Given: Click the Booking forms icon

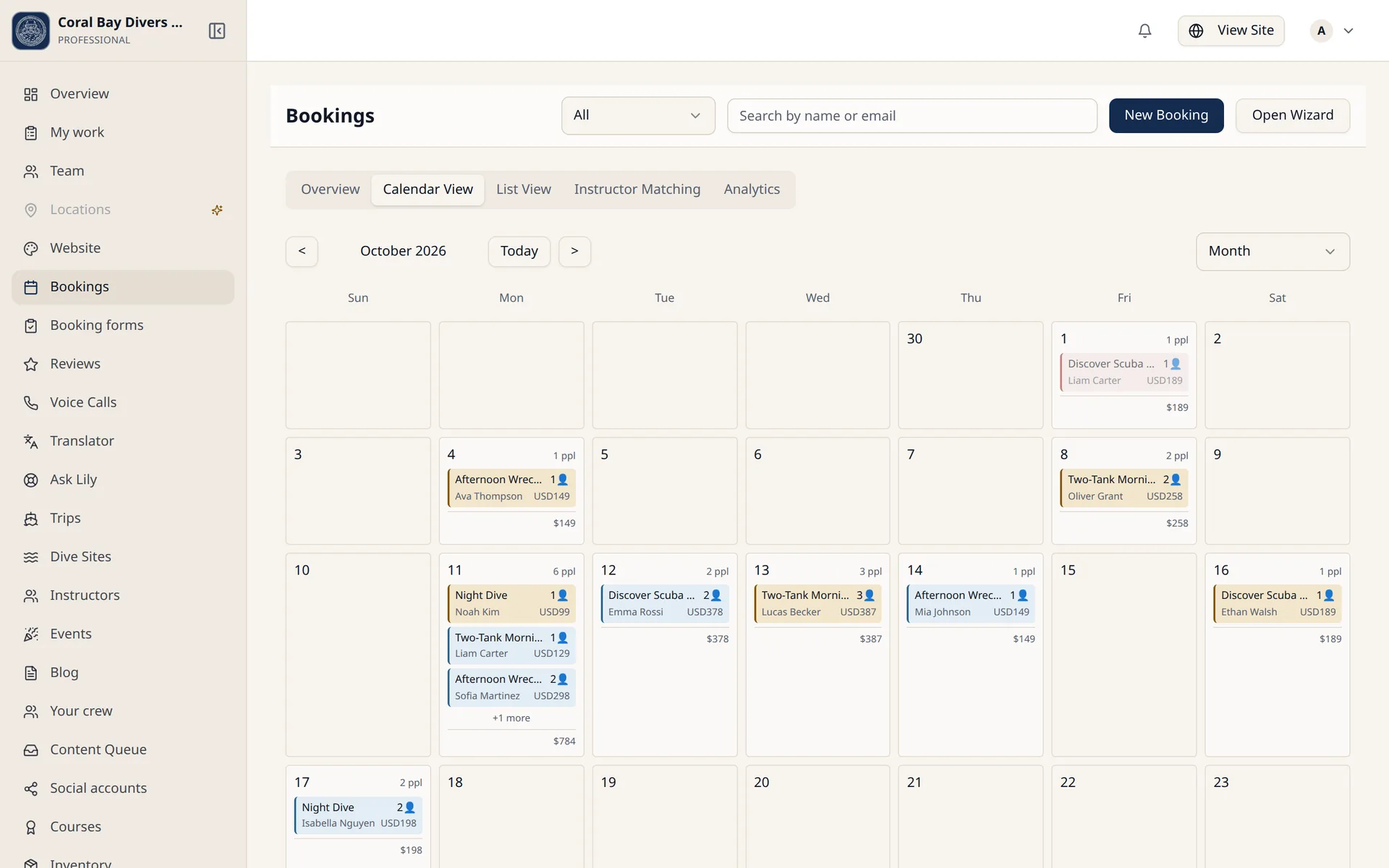Looking at the screenshot, I should tap(30, 325).
